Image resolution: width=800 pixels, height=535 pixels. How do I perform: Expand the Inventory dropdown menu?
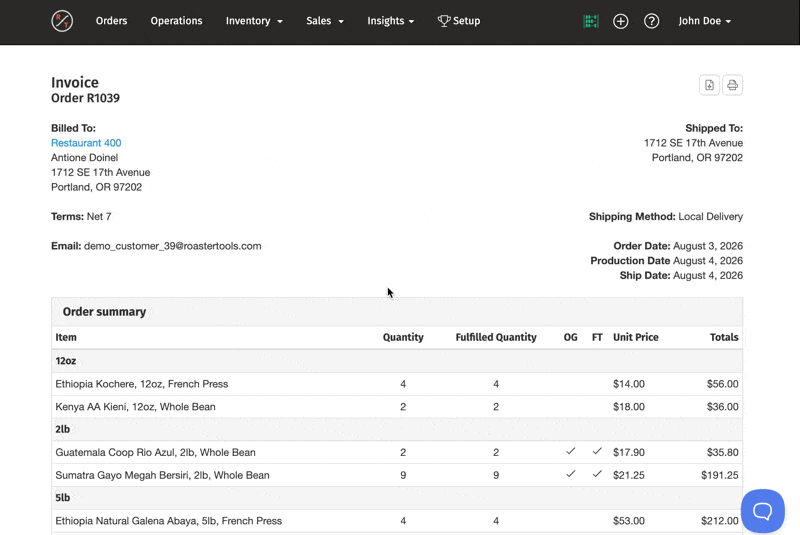[x=254, y=21]
